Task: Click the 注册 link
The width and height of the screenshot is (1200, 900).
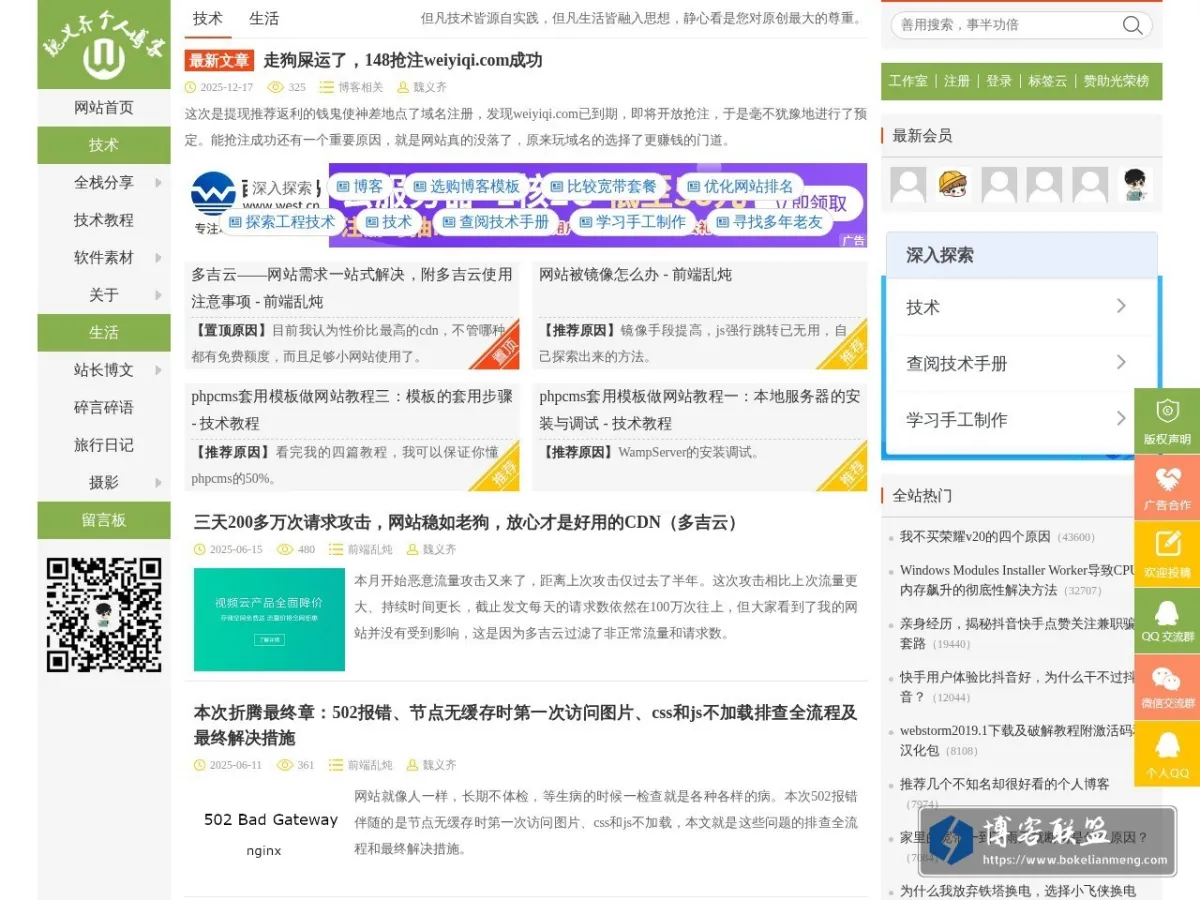Action: 957,81
